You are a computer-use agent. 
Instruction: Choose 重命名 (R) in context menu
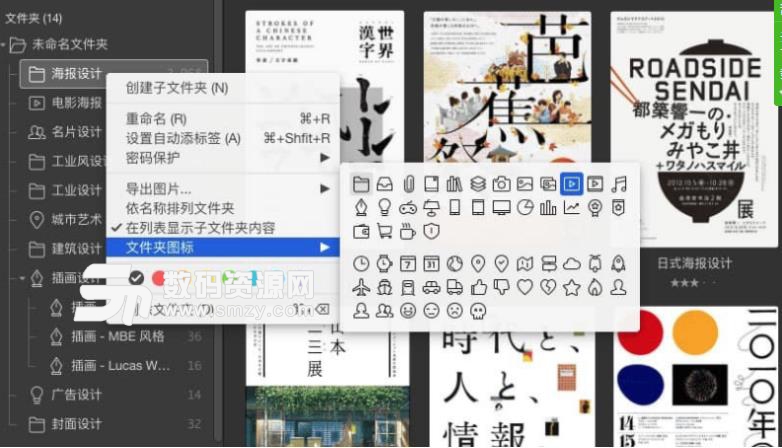point(223,119)
